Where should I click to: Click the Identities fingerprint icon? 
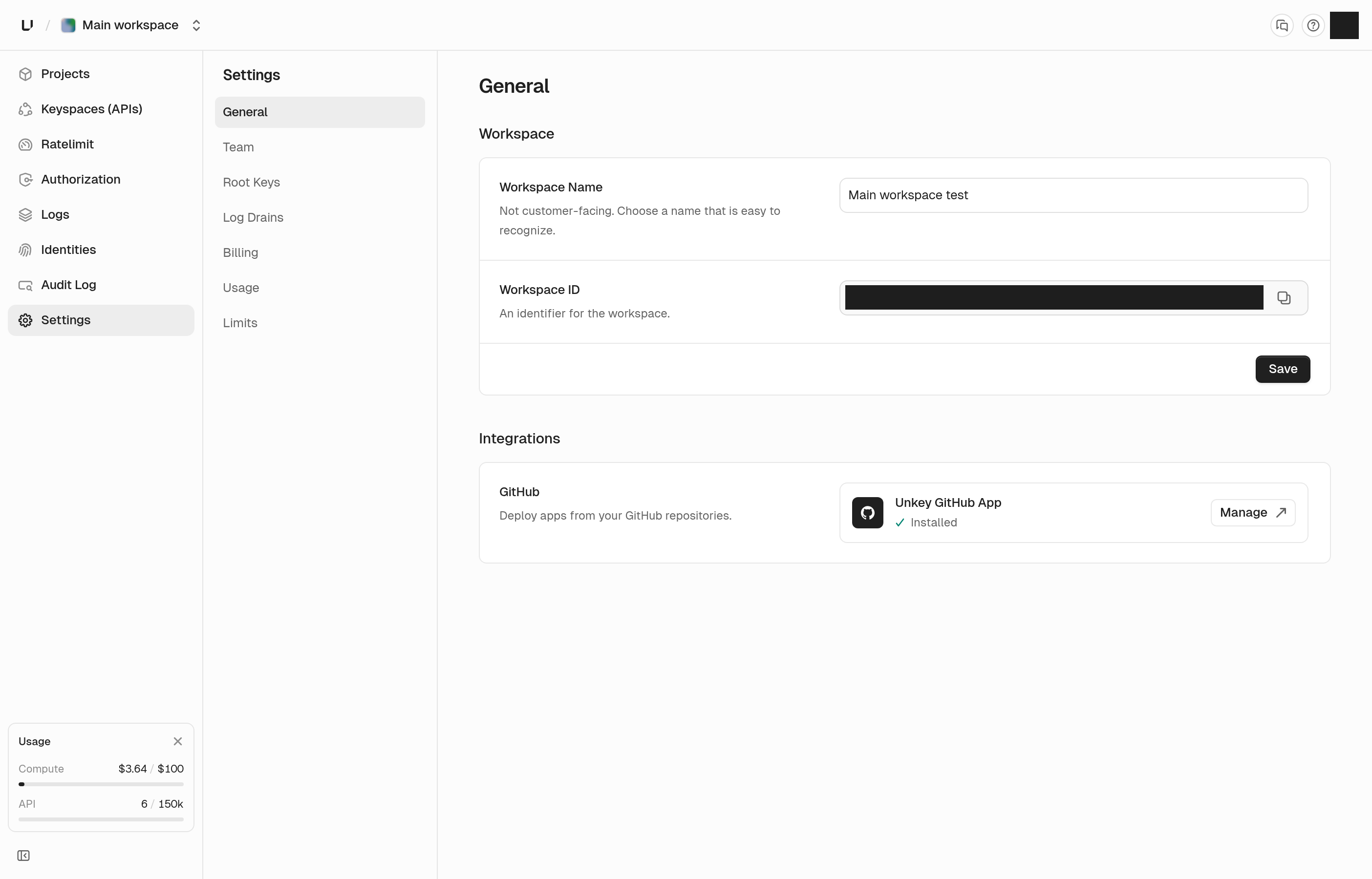(x=25, y=250)
